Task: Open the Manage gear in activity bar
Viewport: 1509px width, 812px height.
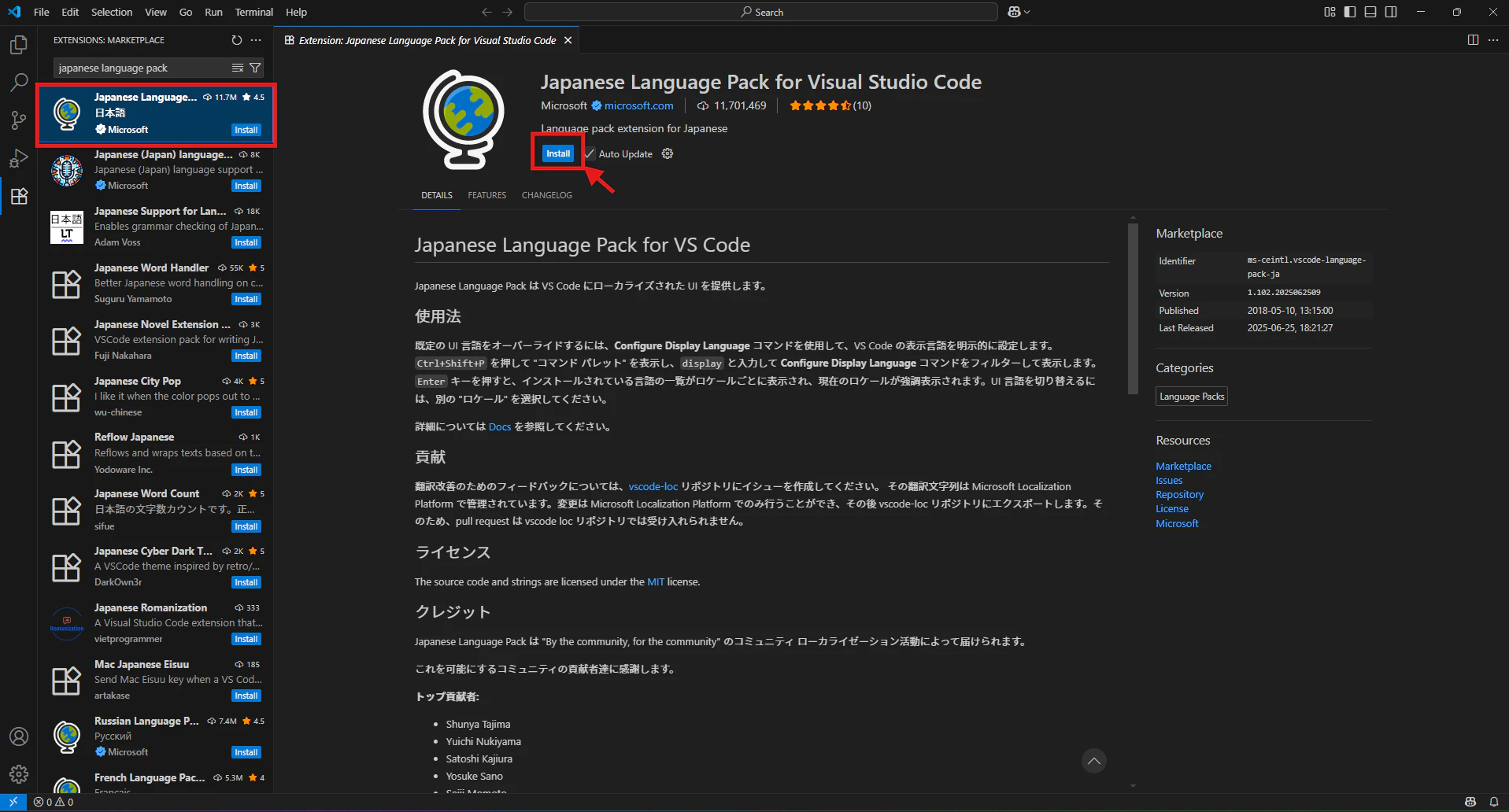Action: point(19,774)
